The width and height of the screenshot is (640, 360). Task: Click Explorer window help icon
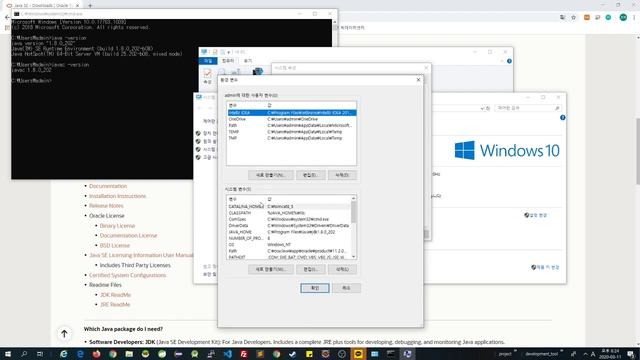pyautogui.click(x=509, y=61)
